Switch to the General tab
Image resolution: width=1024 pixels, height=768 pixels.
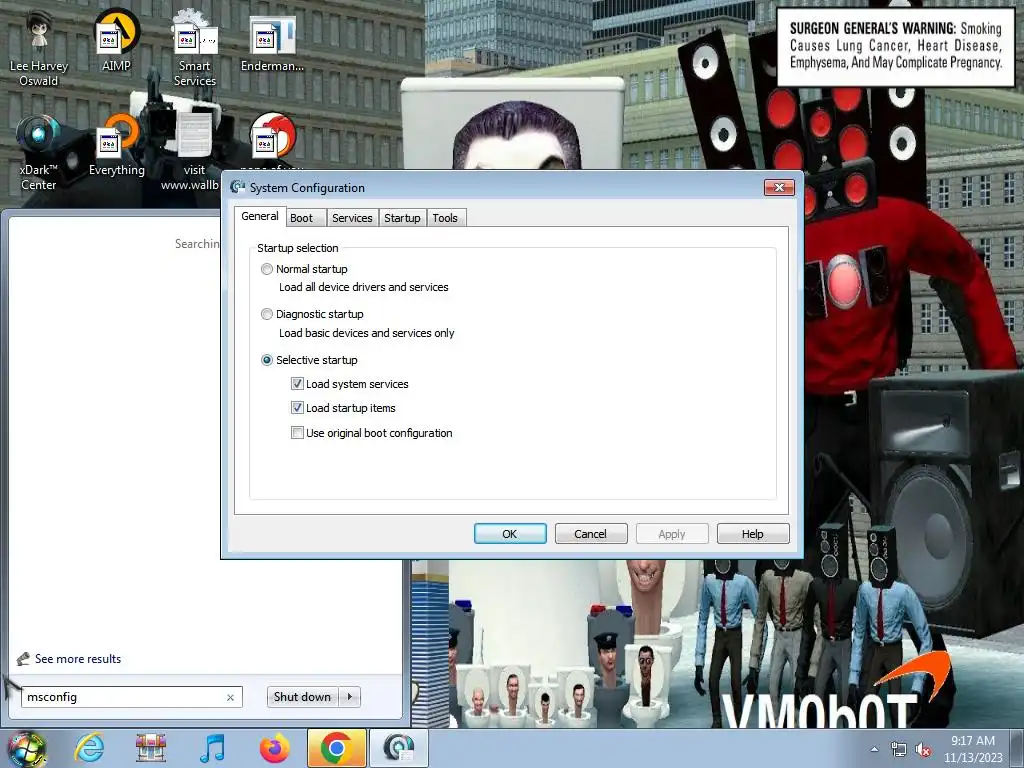(x=260, y=216)
